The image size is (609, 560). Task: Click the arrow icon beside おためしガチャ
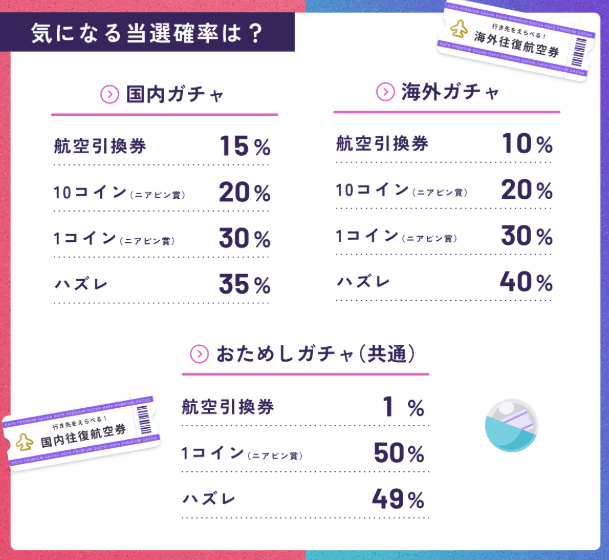click(198, 354)
